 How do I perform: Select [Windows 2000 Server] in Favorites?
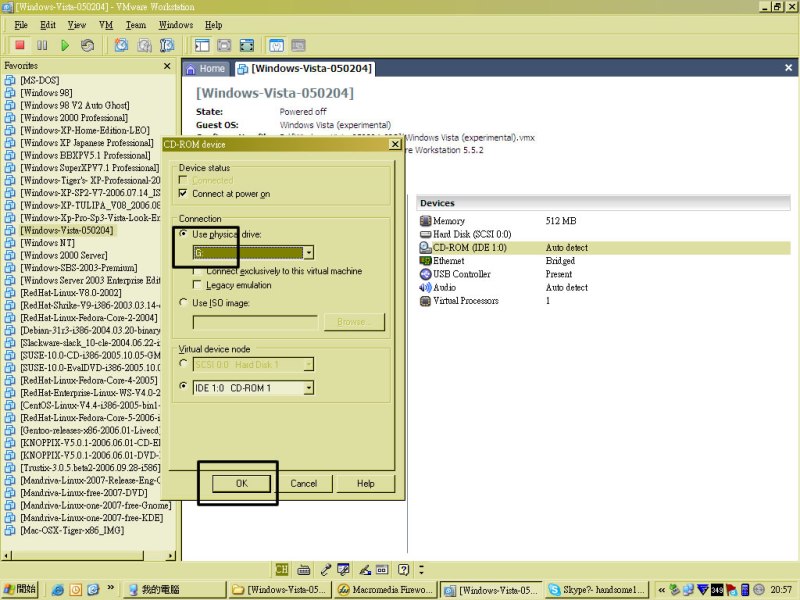(64, 255)
